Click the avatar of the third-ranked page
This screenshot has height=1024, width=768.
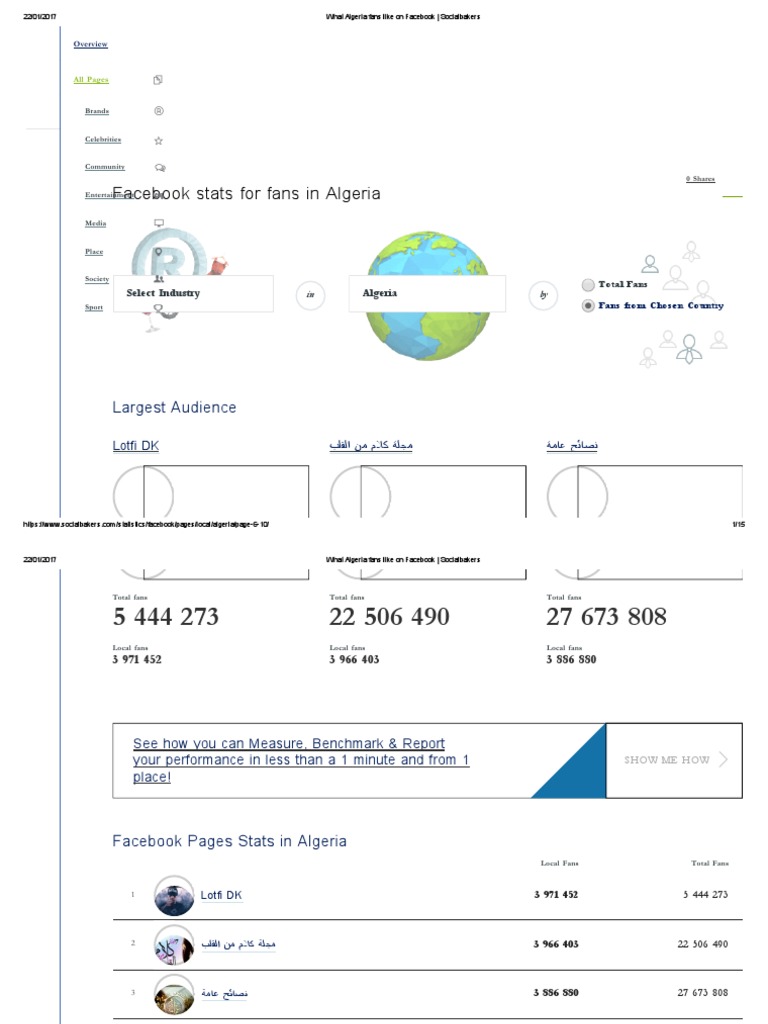174,994
